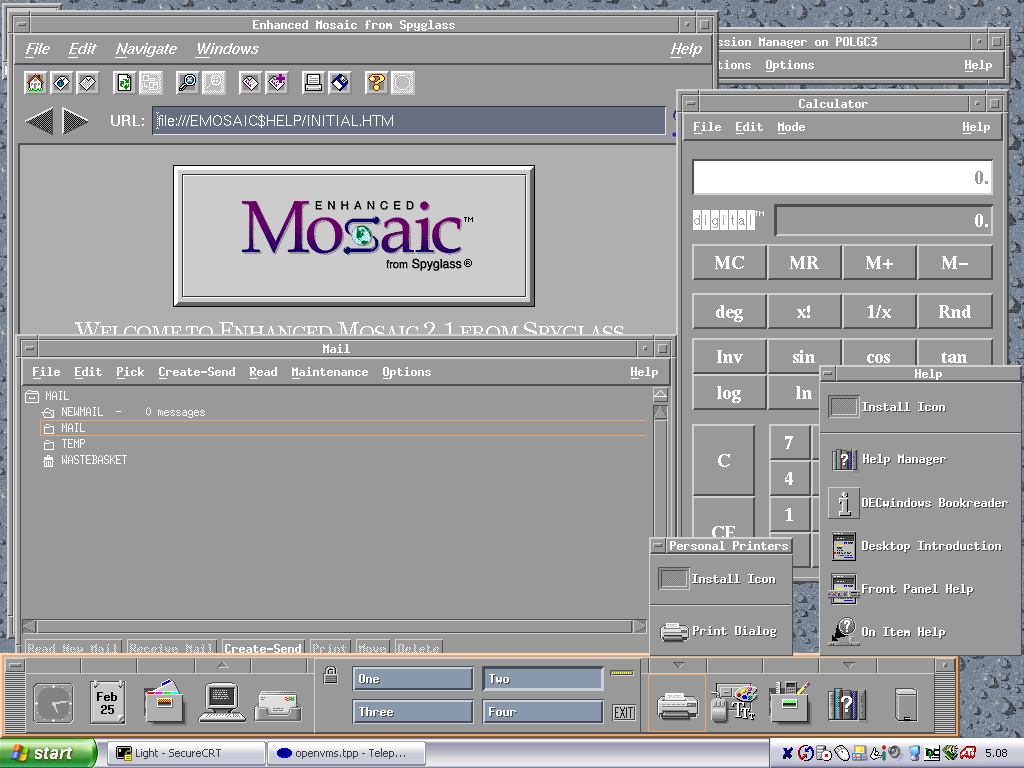Image resolution: width=1024 pixels, height=768 pixels.
Task: Click the floppy disk Save icon
Action: 340,83
